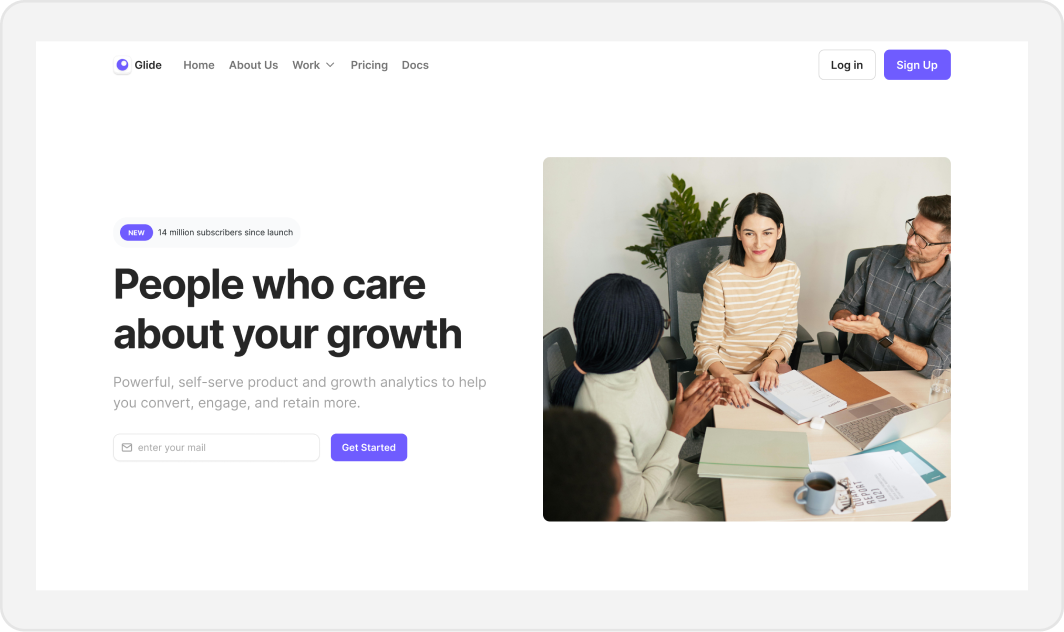Open the Home nav link
1064x632 pixels.
pos(199,65)
